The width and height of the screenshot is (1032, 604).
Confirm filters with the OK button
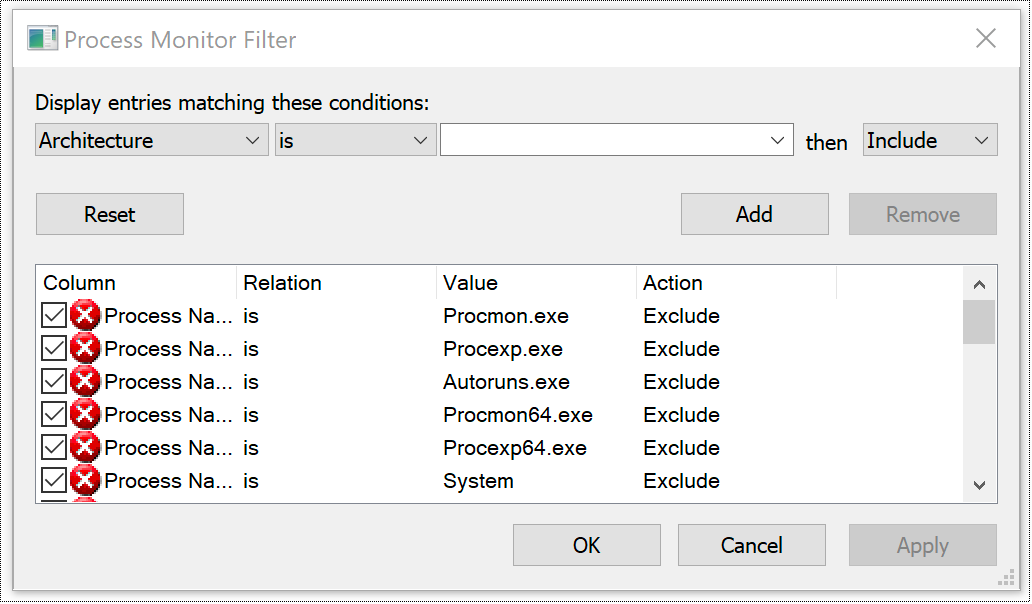(x=587, y=545)
